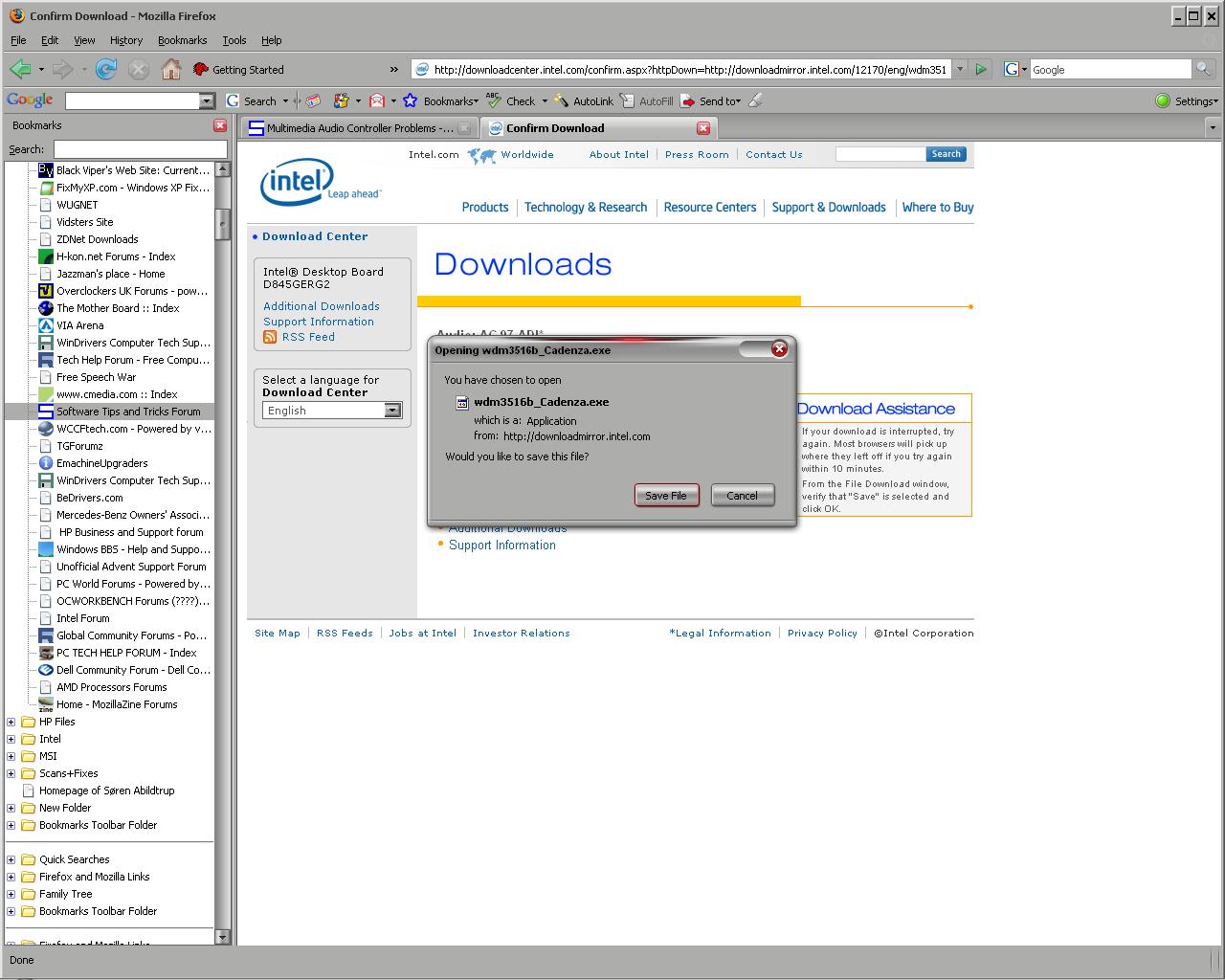The image size is (1225, 980).
Task: Open the Tools menu
Action: click(234, 40)
